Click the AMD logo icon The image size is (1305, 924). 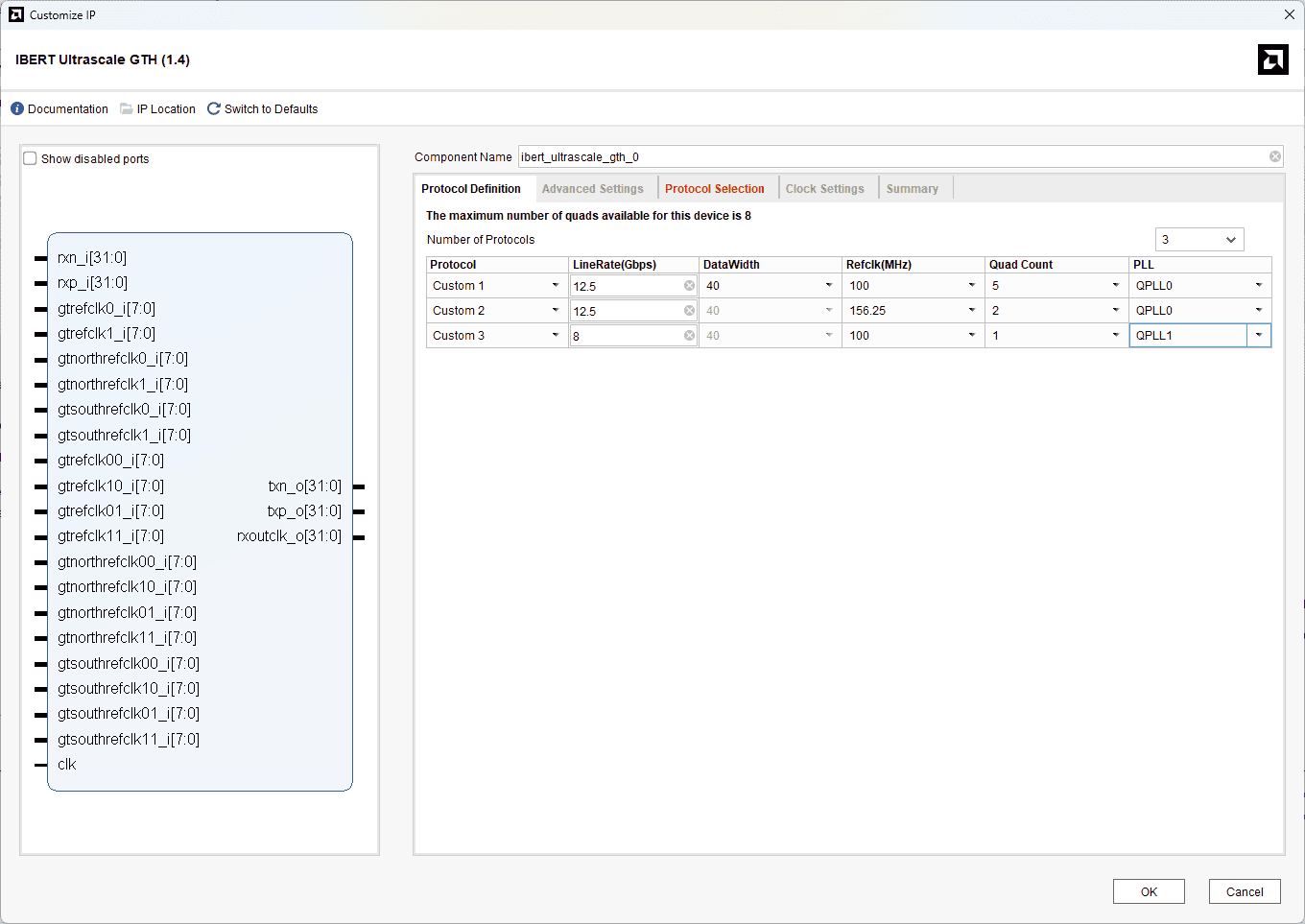click(x=1272, y=59)
